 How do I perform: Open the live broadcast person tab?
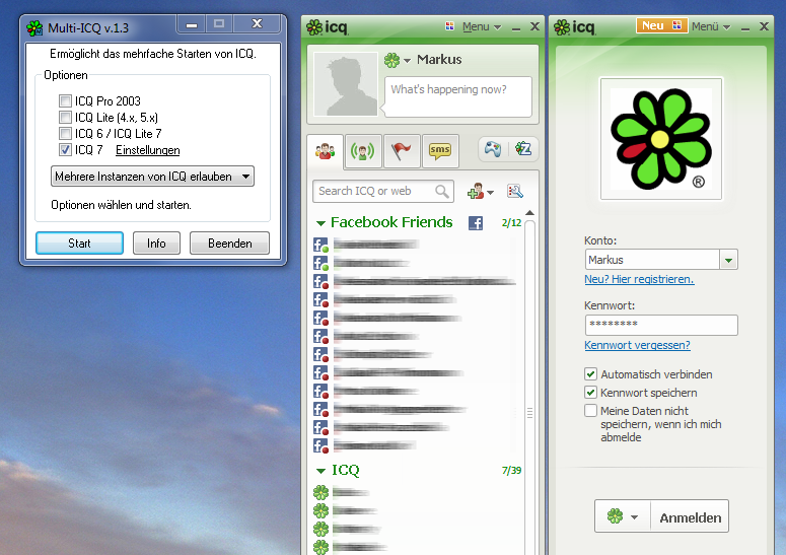(x=363, y=152)
